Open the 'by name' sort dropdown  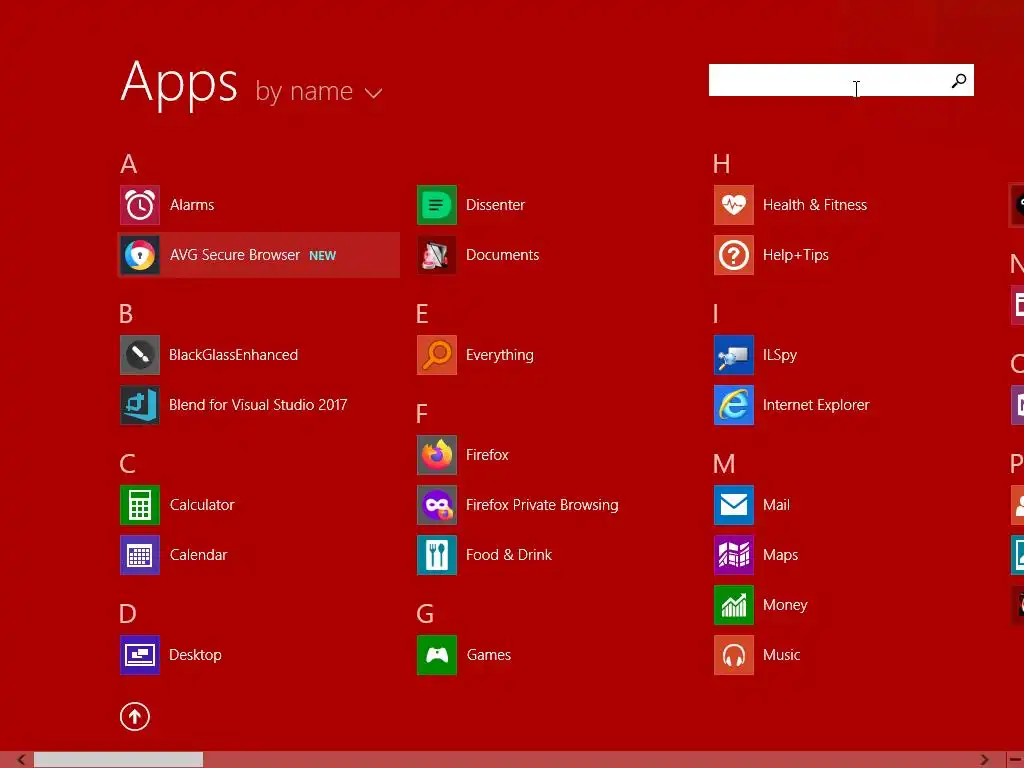click(319, 92)
